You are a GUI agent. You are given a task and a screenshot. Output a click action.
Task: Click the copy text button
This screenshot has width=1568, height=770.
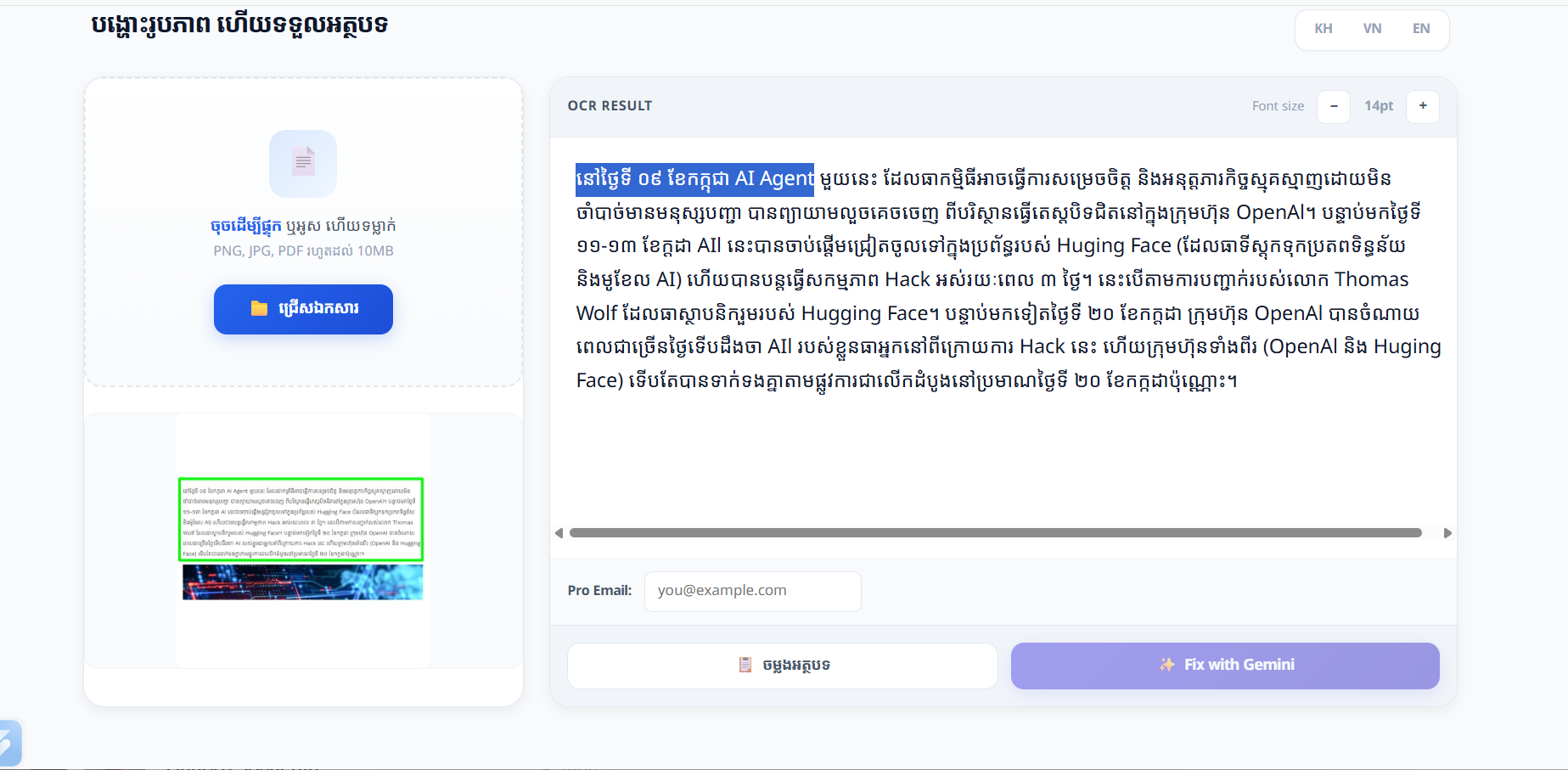click(783, 665)
